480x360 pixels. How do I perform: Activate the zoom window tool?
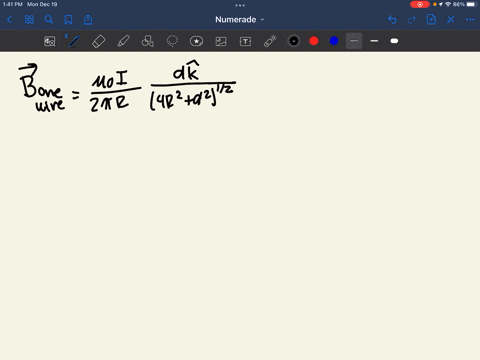point(50,41)
